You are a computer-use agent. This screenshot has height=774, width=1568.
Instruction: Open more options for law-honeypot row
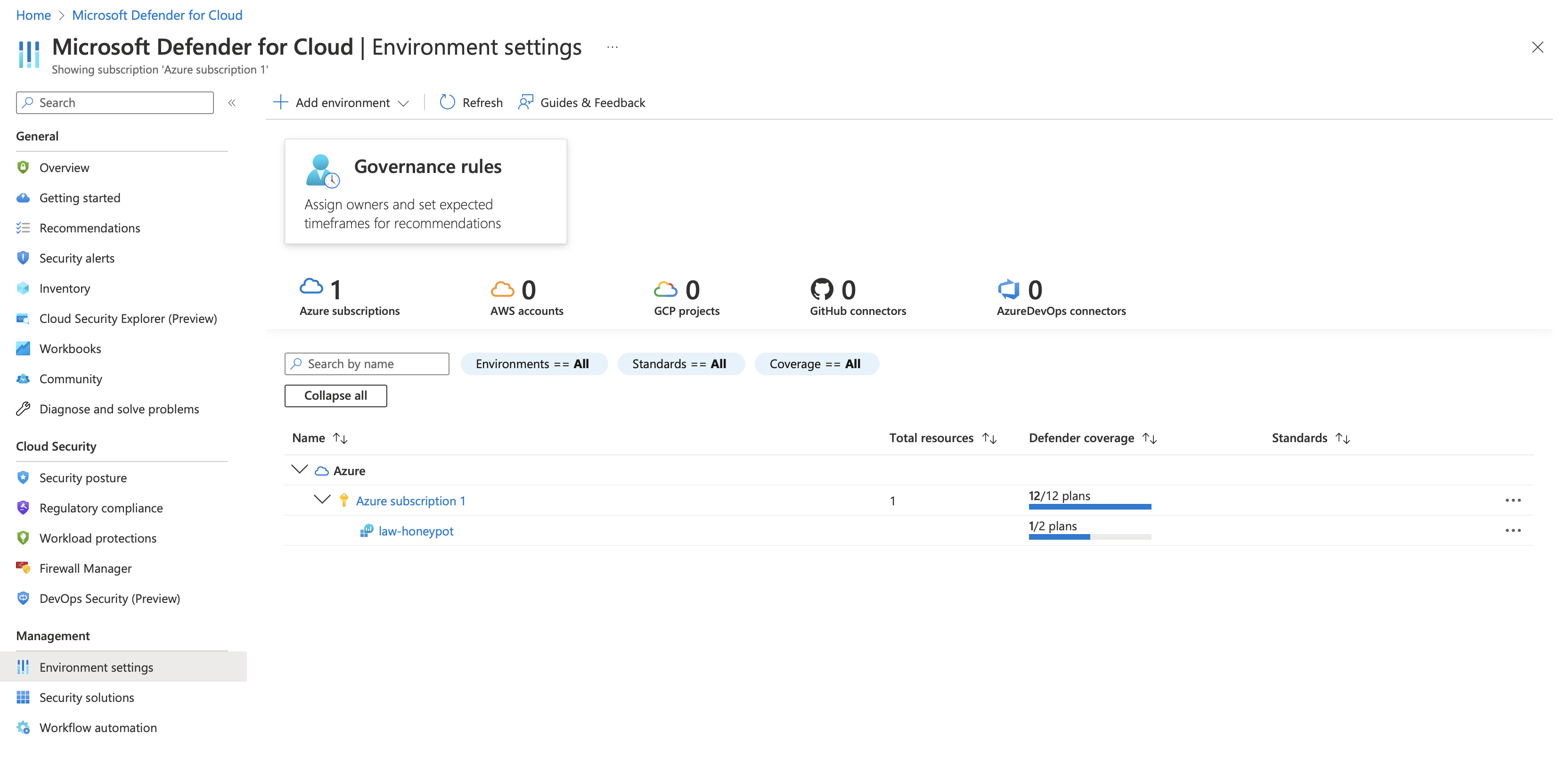1512,530
